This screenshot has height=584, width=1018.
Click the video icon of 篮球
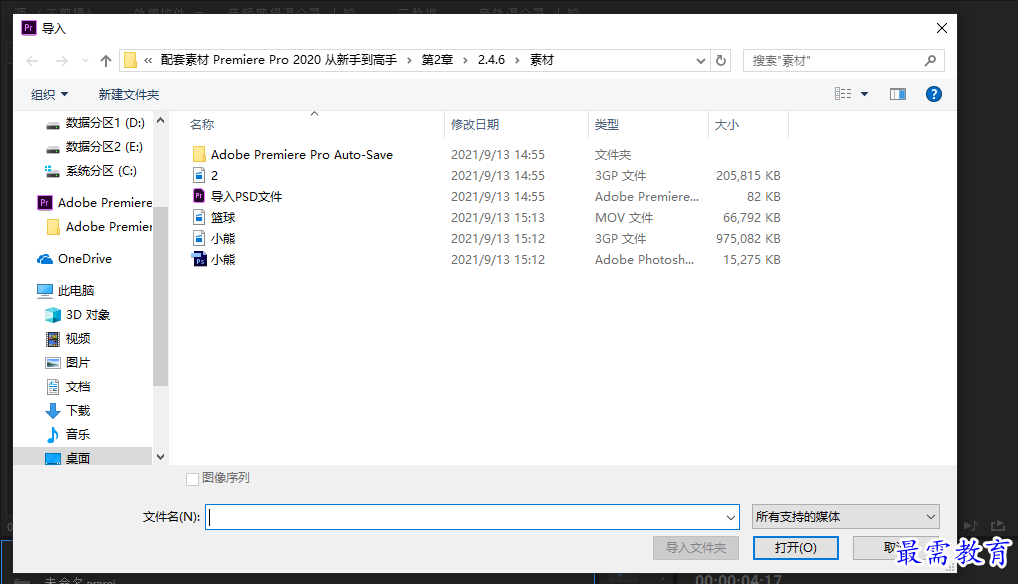click(x=199, y=217)
